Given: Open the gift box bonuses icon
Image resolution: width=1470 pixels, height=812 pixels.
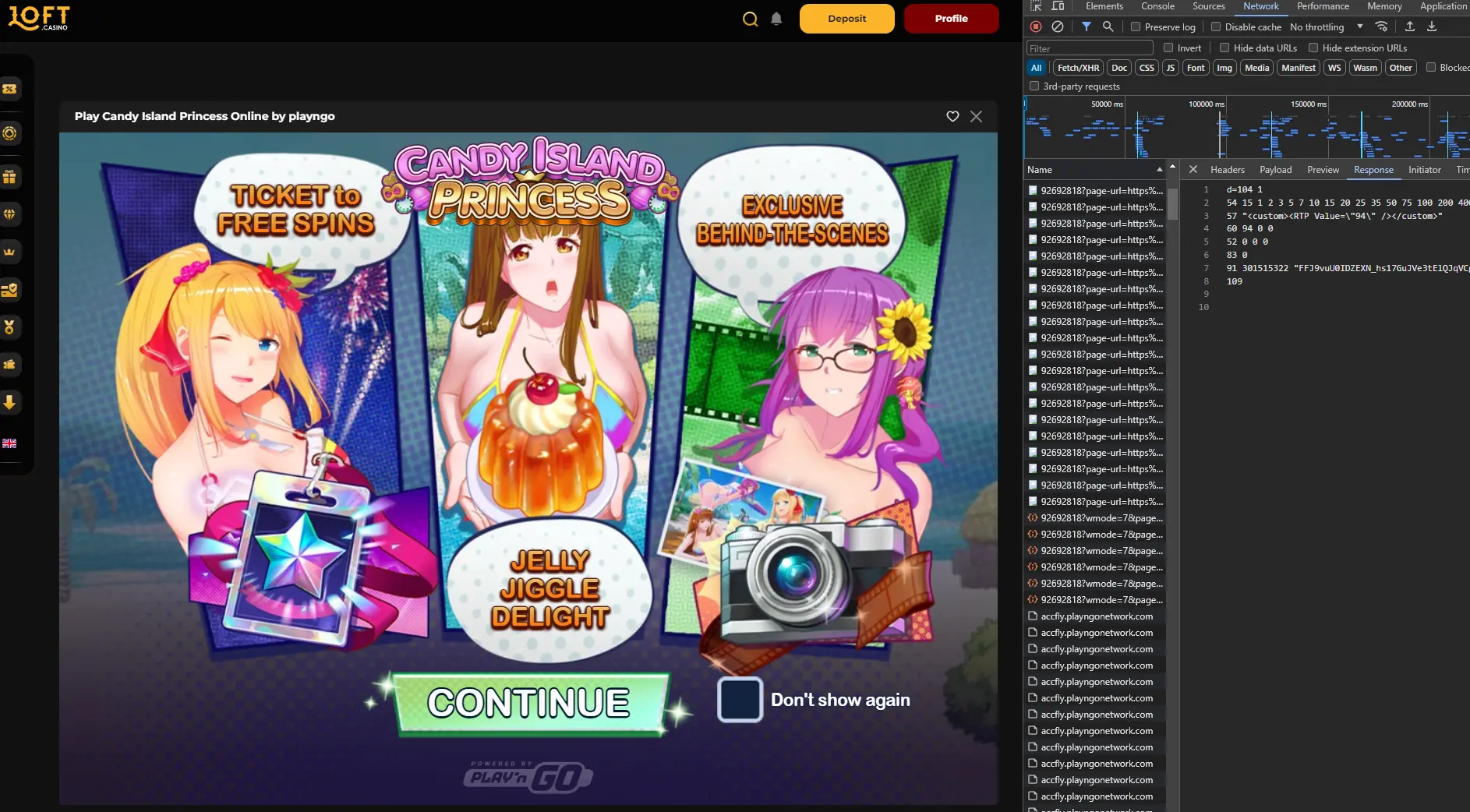Looking at the screenshot, I should click(x=9, y=177).
